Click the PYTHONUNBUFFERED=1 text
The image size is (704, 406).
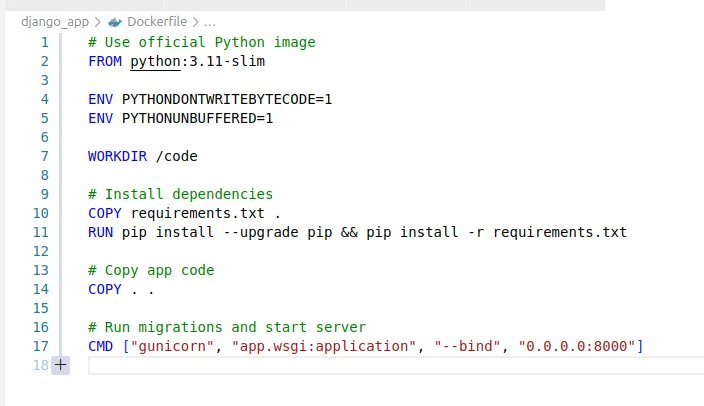(197, 119)
